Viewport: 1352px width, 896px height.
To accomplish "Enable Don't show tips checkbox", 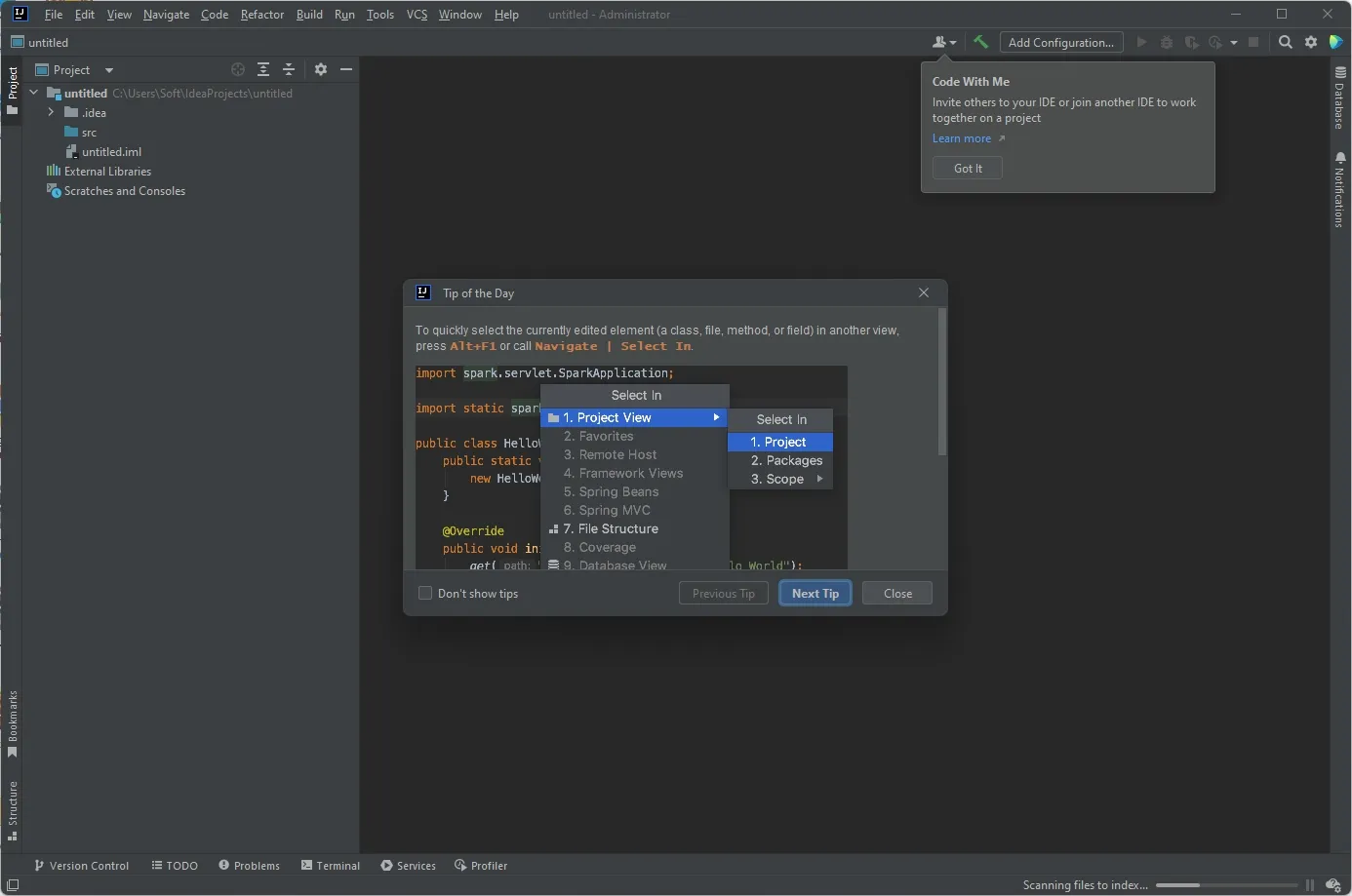I will coord(425,593).
